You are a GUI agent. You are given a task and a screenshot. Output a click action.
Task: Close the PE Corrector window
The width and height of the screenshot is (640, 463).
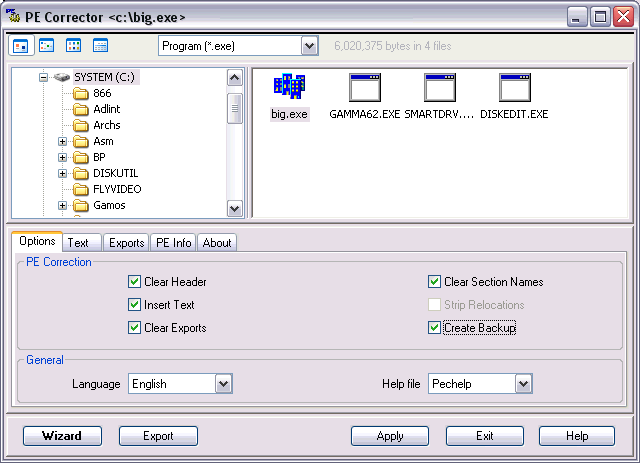click(x=623, y=17)
